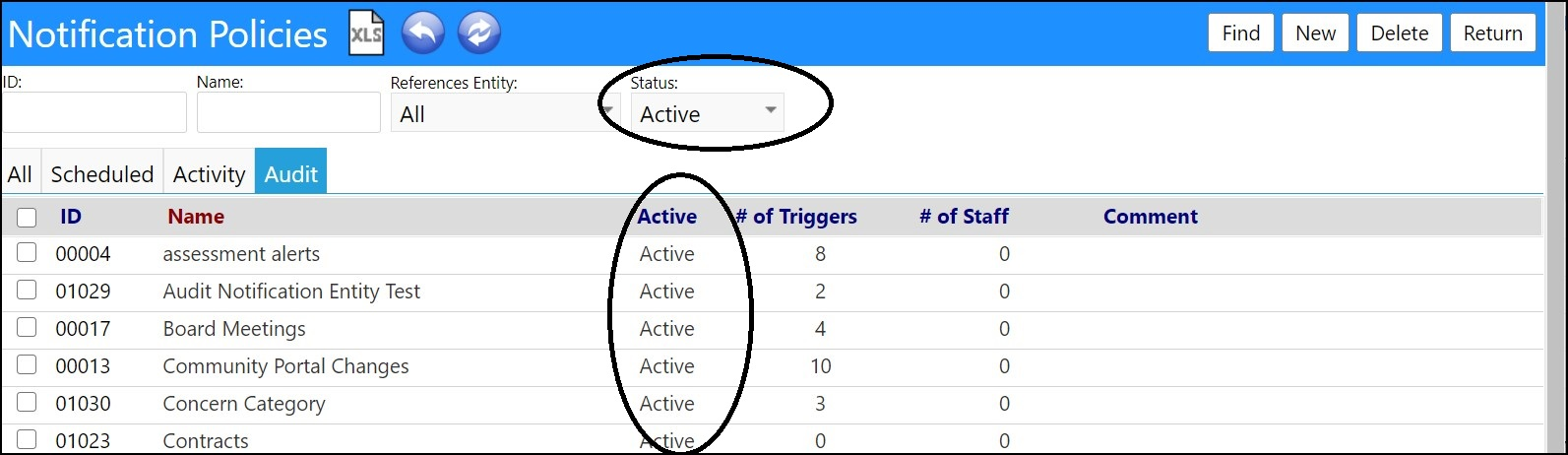Viewport: 1568px width, 455px height.
Task: Expand the References Entity dropdown
Action: (x=505, y=113)
